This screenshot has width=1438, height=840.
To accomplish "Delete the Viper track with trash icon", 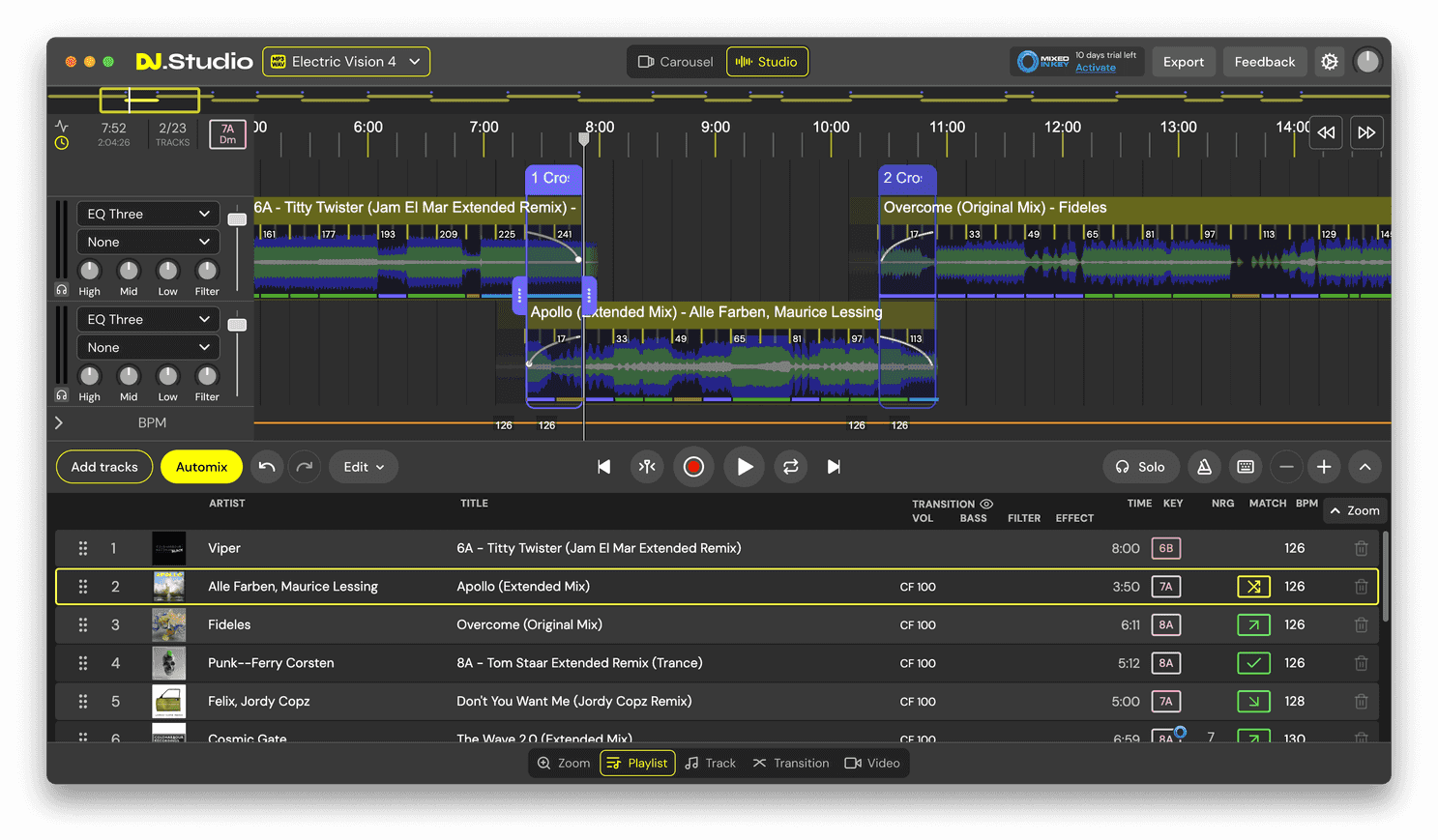I will (x=1361, y=548).
